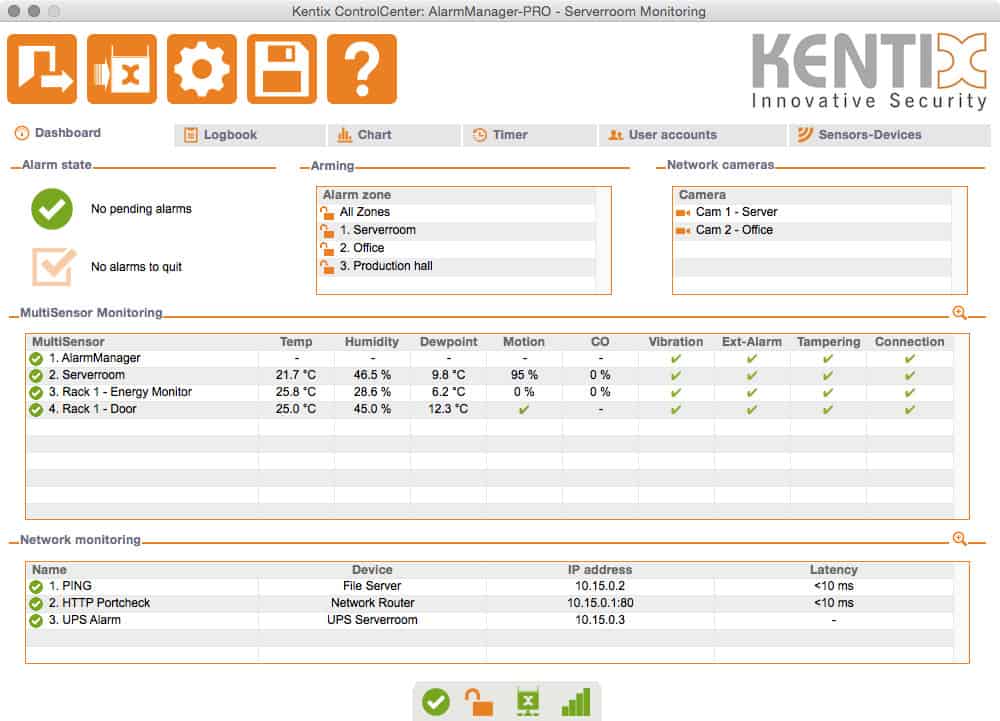
Task: Click the Connection column header
Action: pos(909,342)
